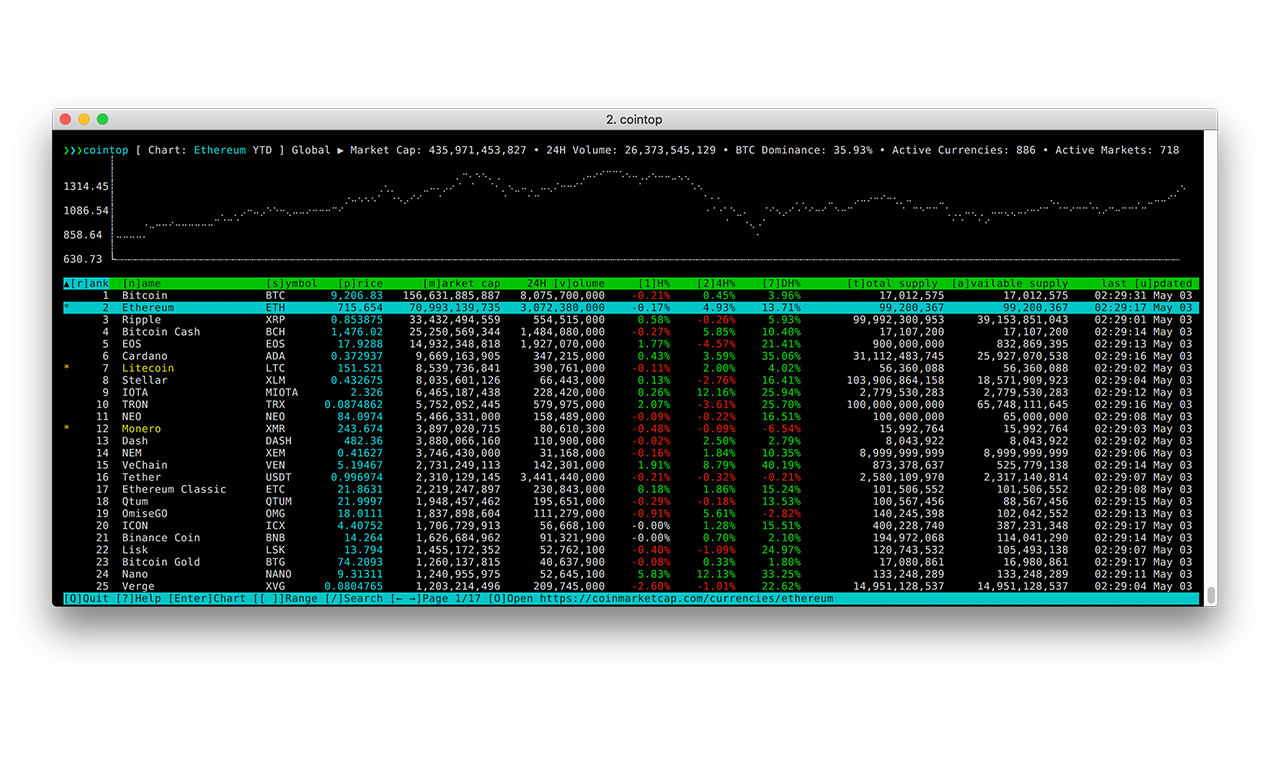The width and height of the screenshot is (1270, 760).
Task: Click the [/]Search status bar entry
Action: coord(354,598)
